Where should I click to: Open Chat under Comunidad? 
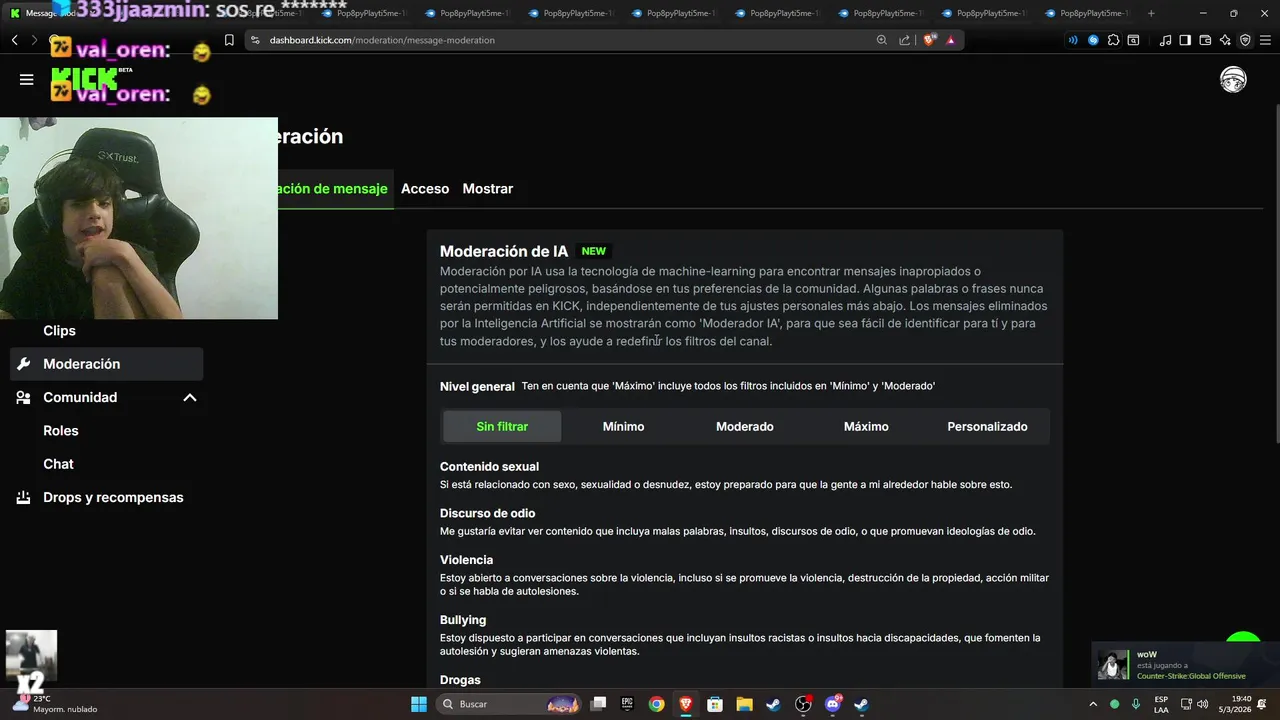(58, 464)
